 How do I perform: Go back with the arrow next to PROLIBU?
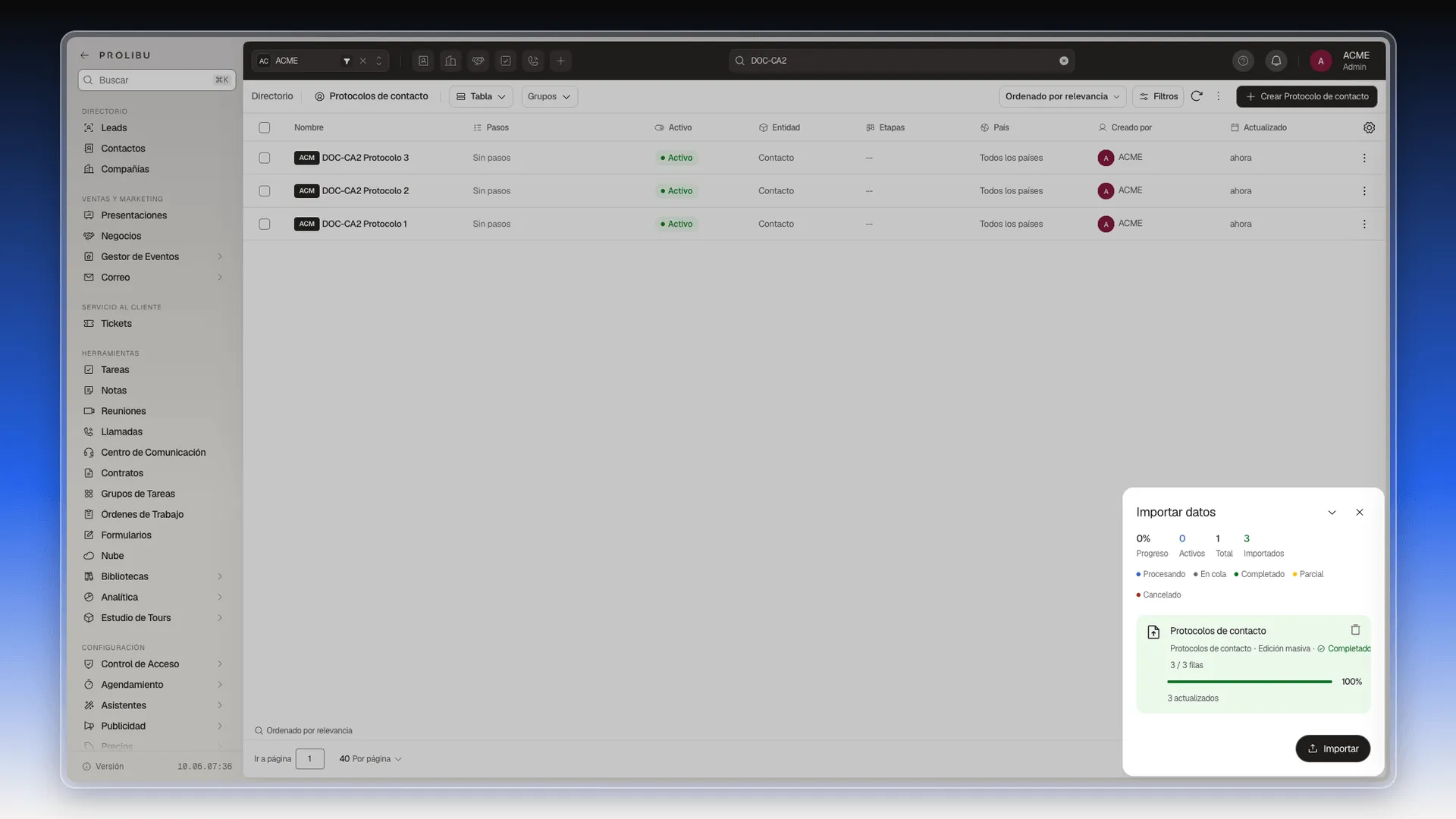pos(85,55)
